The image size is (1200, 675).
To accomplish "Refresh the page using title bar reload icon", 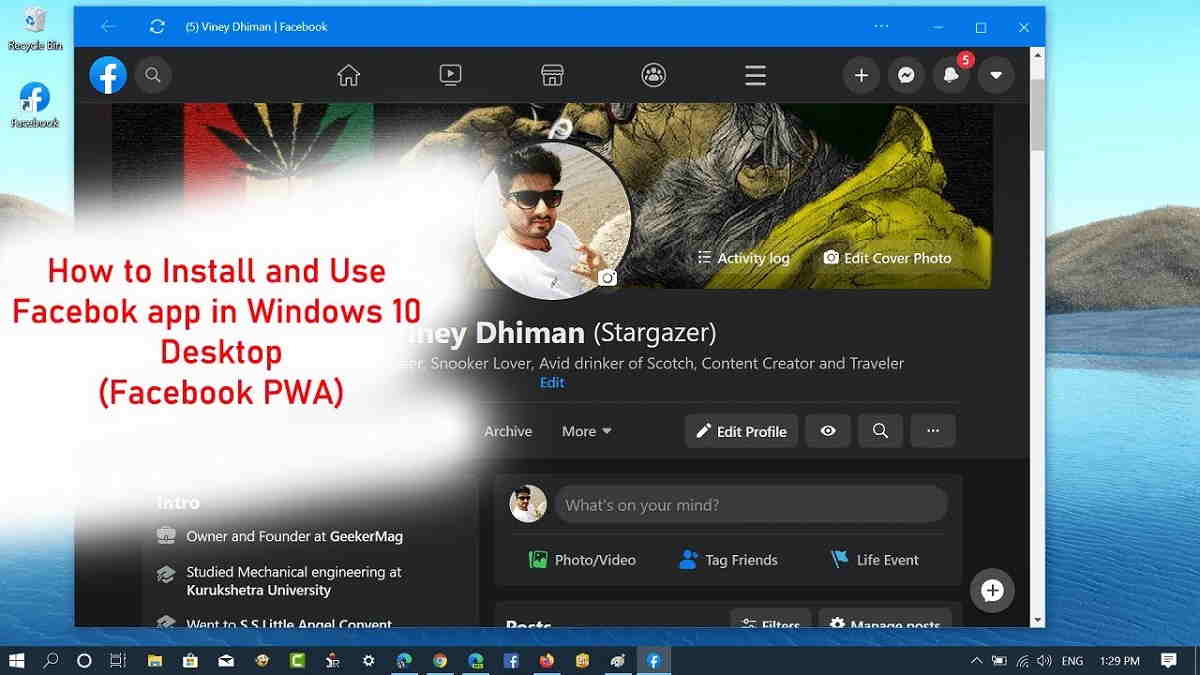I will tap(157, 27).
